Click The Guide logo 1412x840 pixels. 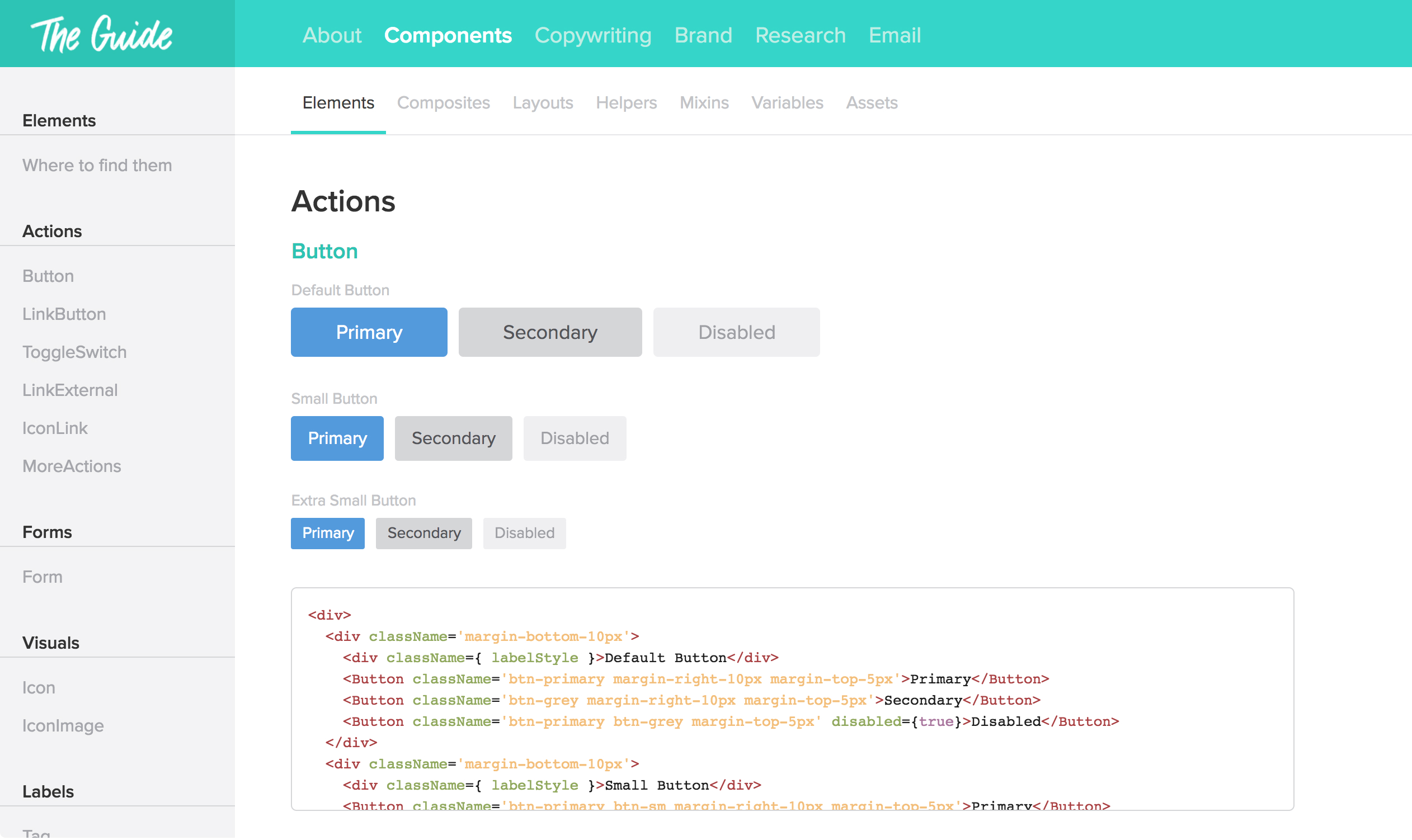[x=102, y=34]
